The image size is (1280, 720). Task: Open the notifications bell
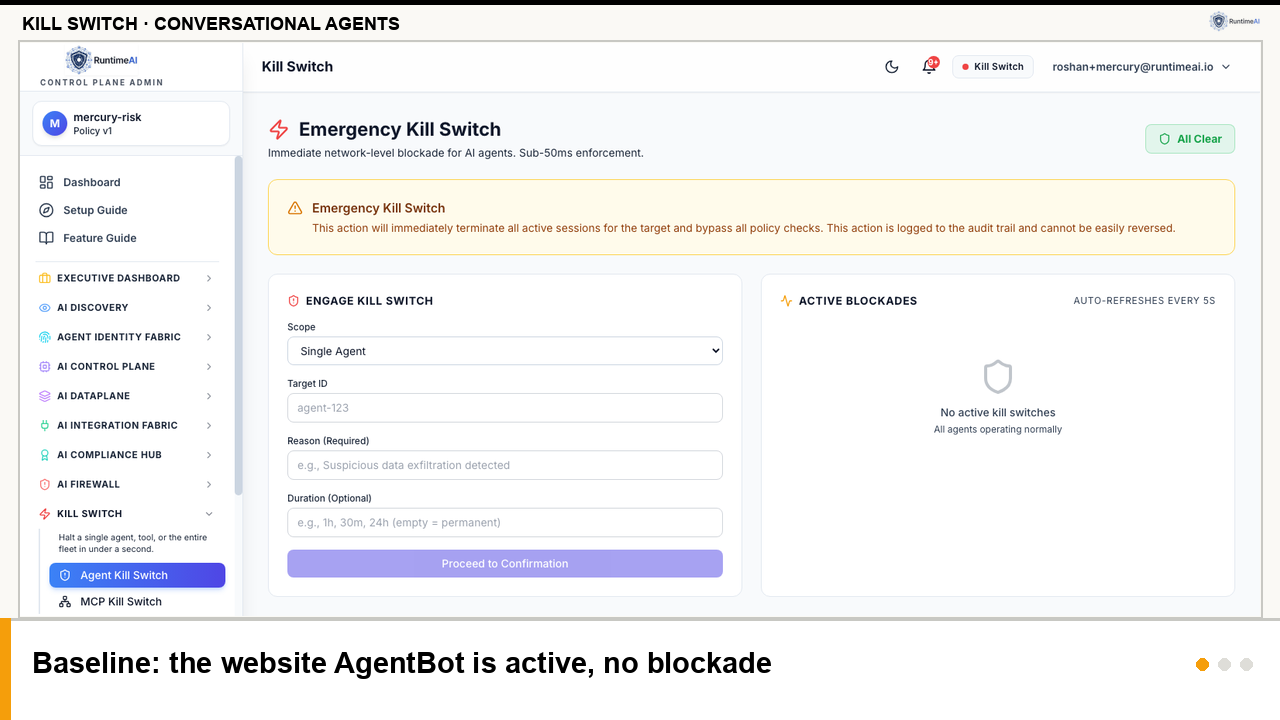pyautogui.click(x=929, y=67)
